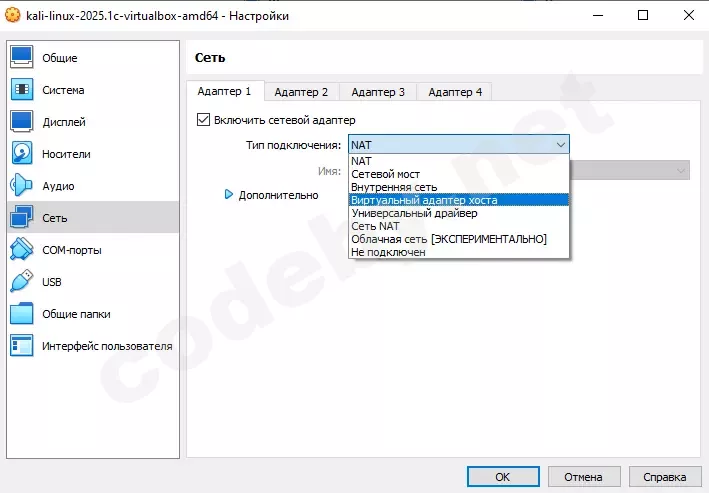Choose Виртуальный адаптер хоста option

(424, 200)
